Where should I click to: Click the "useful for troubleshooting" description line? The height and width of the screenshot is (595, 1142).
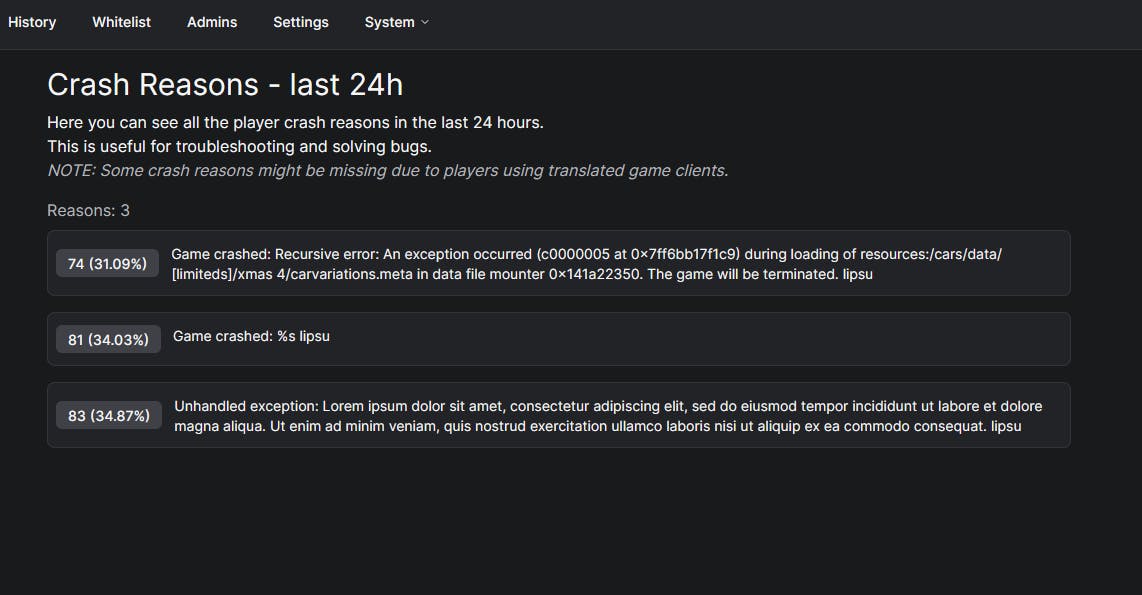[239, 146]
